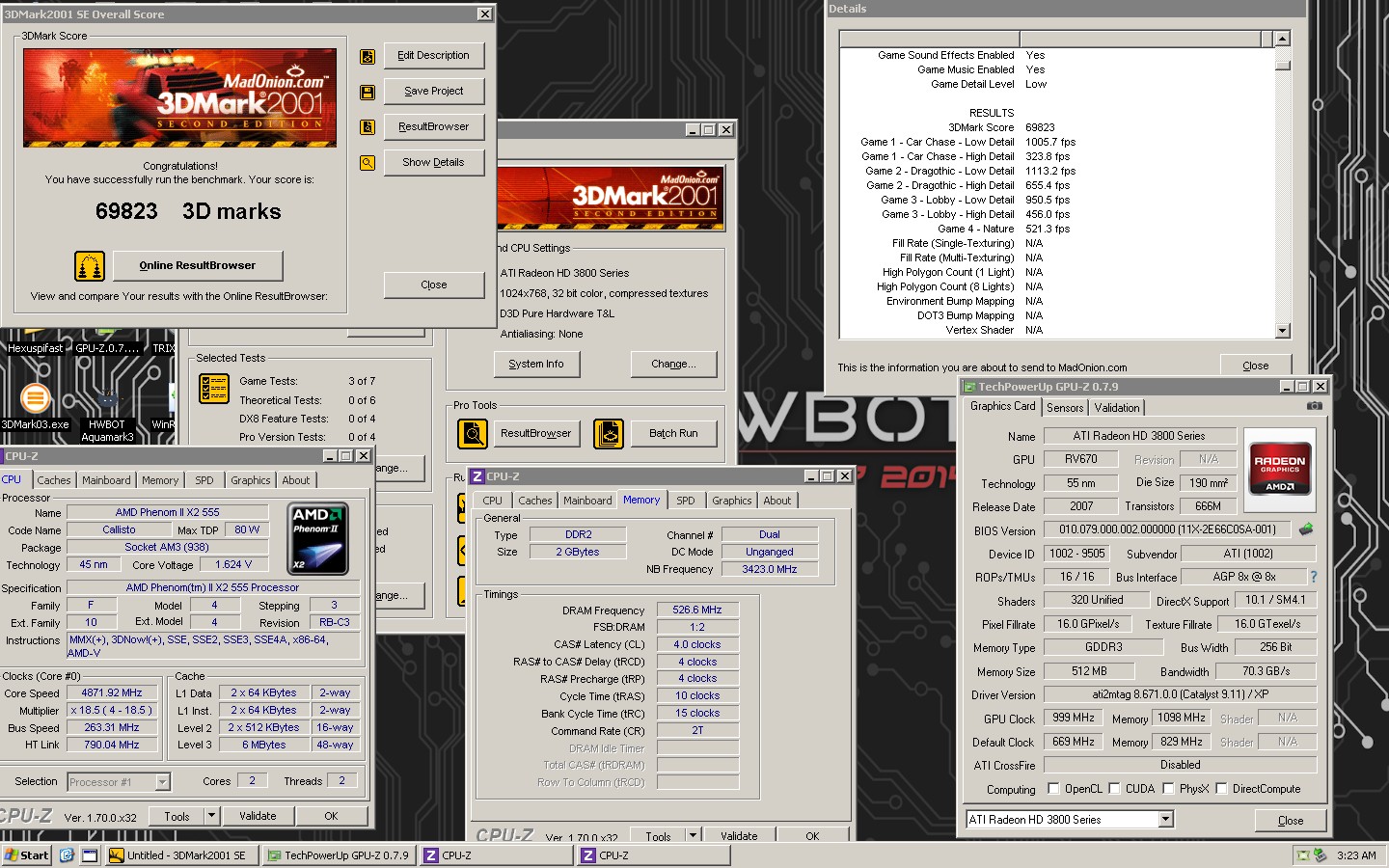
Task: Enable the OpenCL checkbox
Action: coord(1053,789)
